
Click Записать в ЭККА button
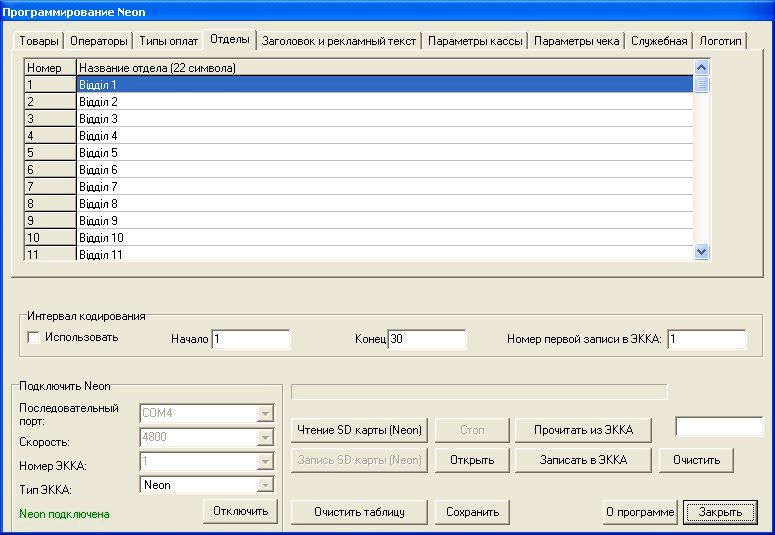click(583, 460)
